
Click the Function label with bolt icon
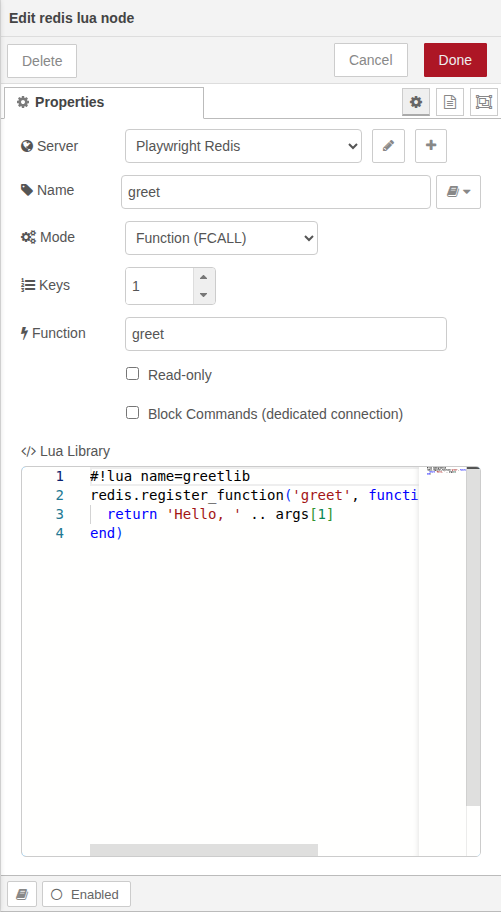[53, 333]
